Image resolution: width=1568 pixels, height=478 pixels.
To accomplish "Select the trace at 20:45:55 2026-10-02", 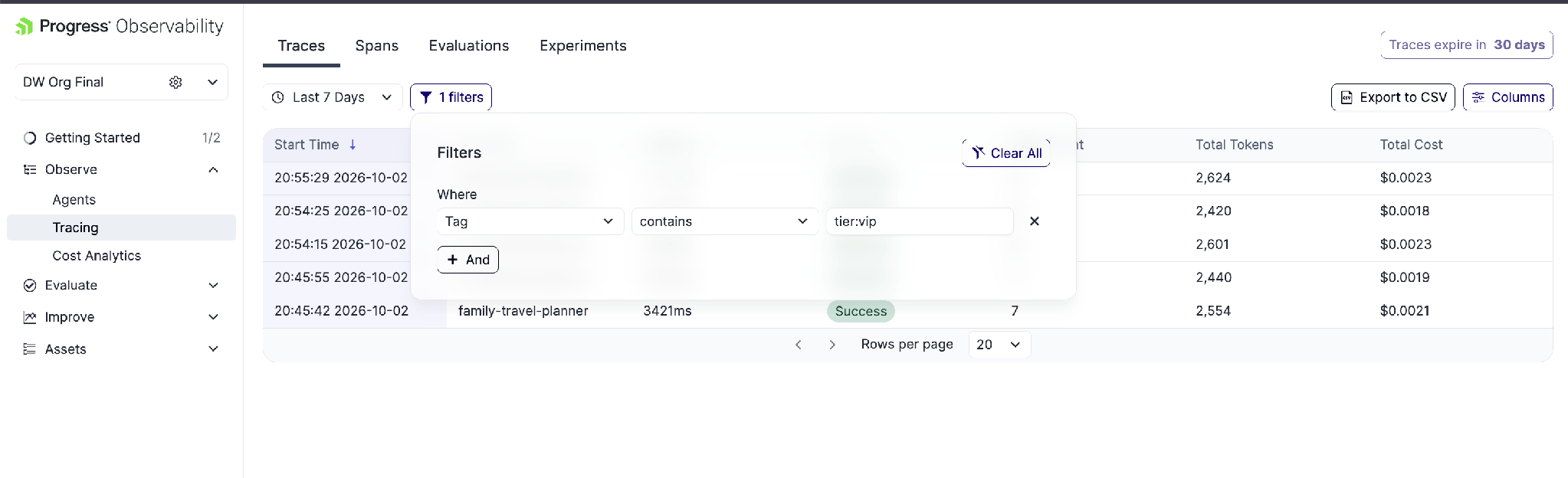I will pos(341,277).
